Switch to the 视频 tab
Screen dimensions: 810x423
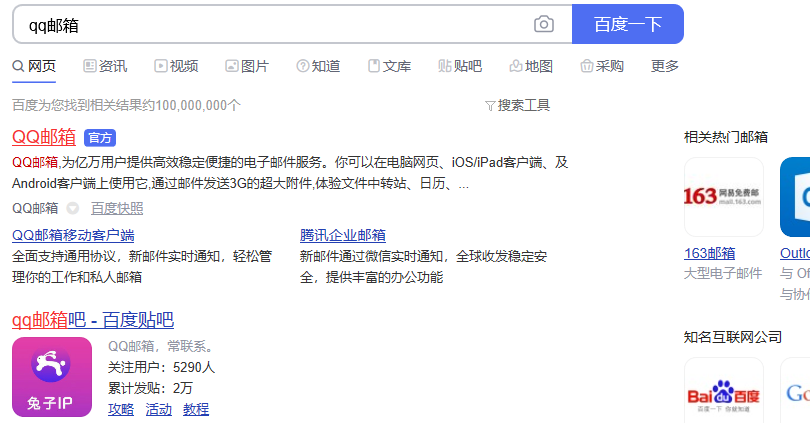tap(176, 66)
